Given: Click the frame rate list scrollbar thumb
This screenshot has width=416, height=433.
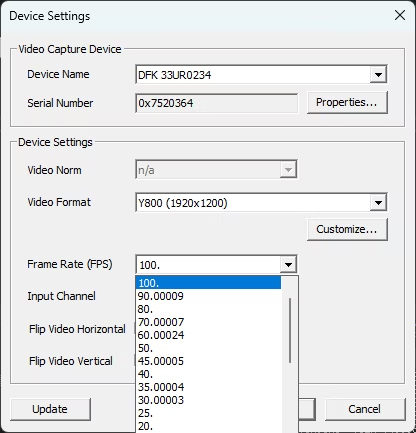Looking at the screenshot, I should click(290, 330).
